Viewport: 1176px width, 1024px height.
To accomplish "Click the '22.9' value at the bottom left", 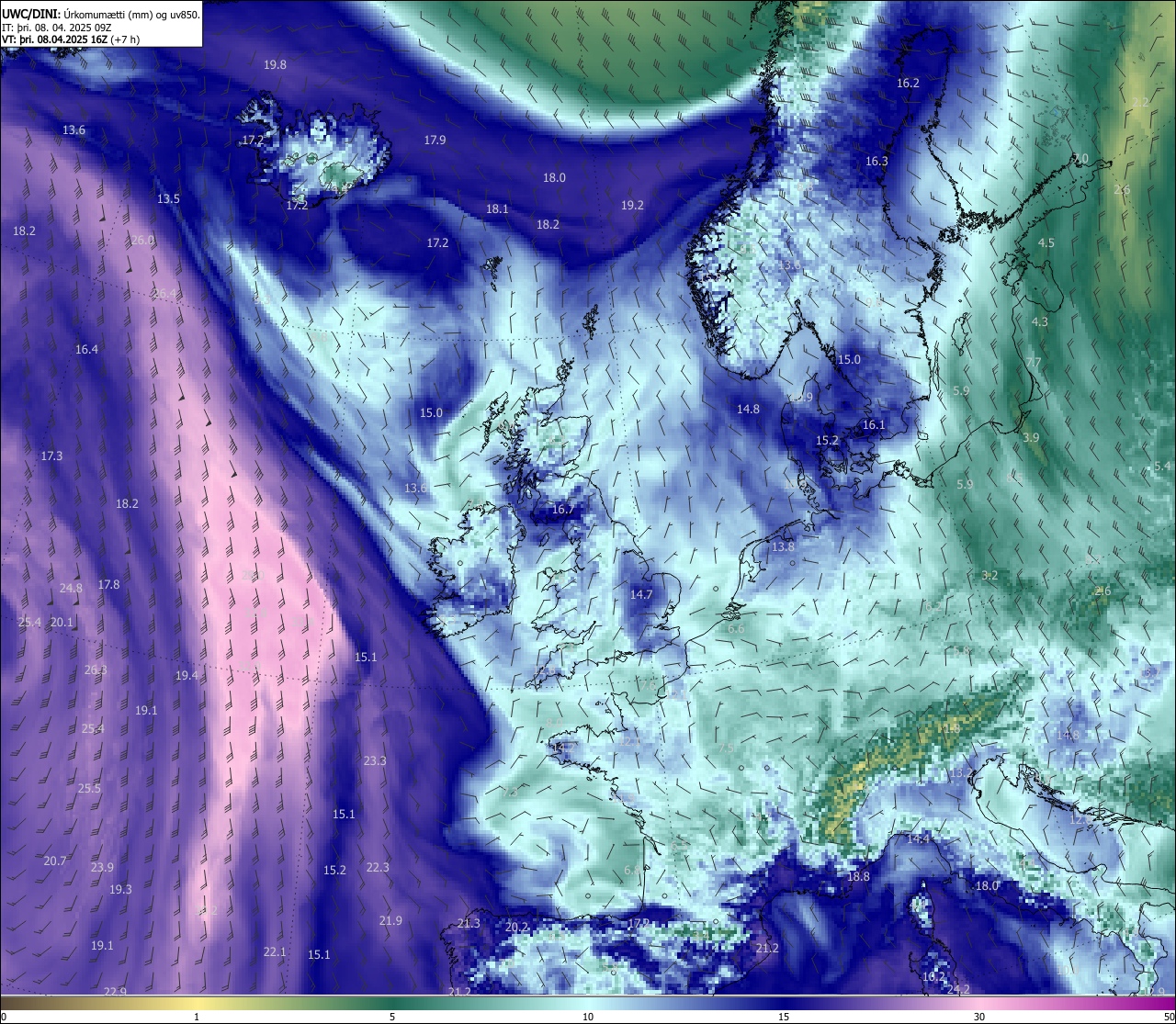I will coord(115,991).
